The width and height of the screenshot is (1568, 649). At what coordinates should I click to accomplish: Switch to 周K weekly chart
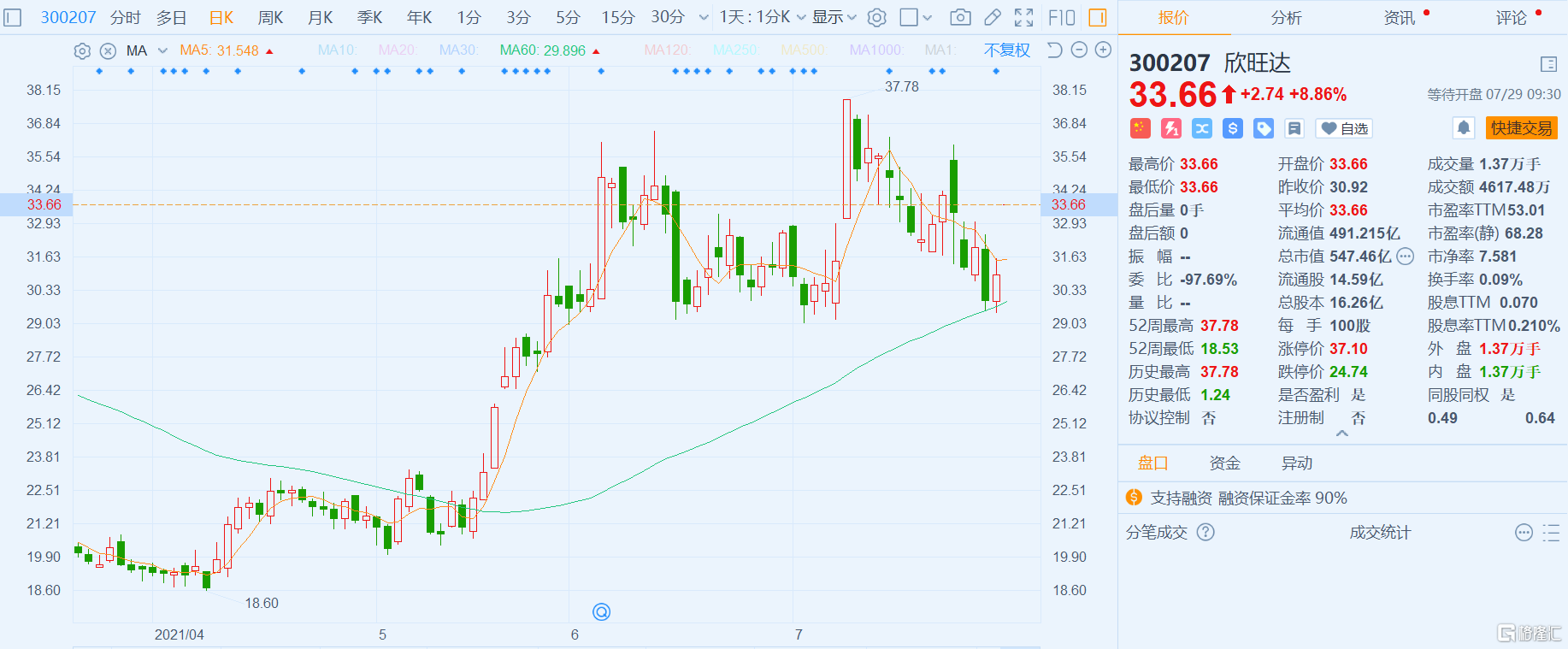tap(270, 17)
